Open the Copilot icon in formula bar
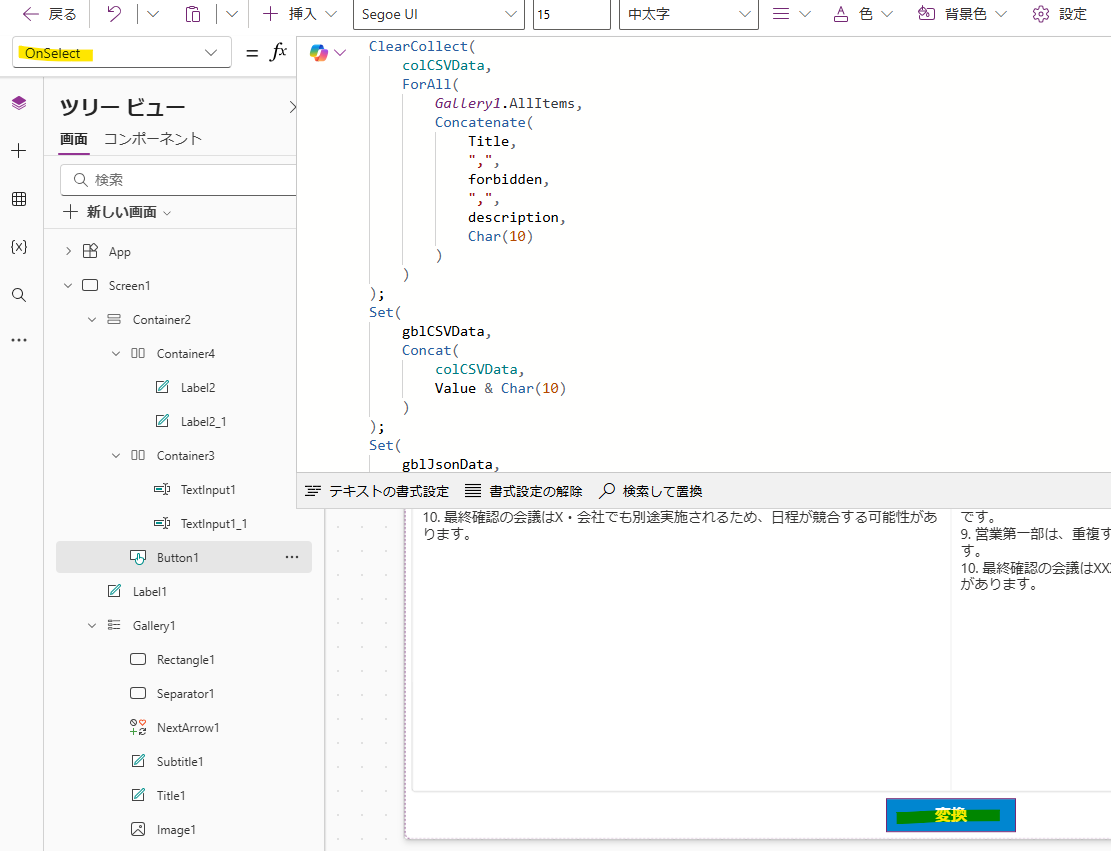This screenshot has width=1111, height=851. pyautogui.click(x=319, y=52)
